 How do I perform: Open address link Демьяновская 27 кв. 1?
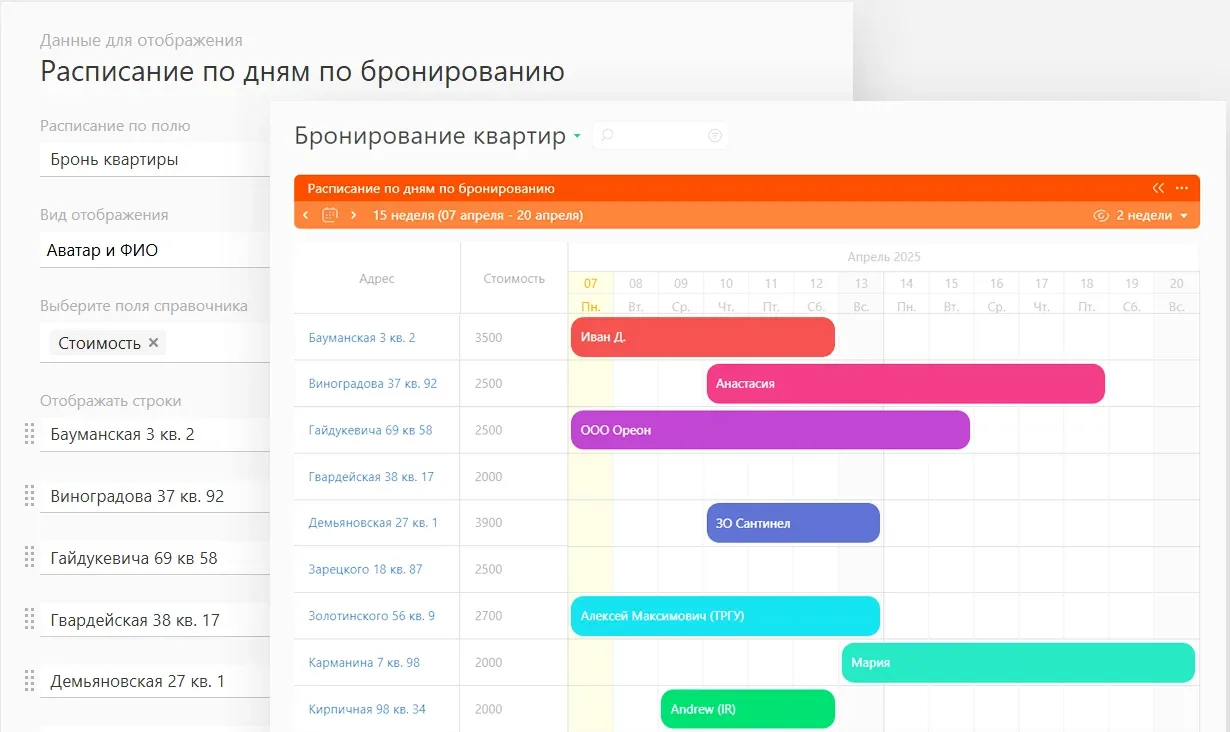point(373,523)
